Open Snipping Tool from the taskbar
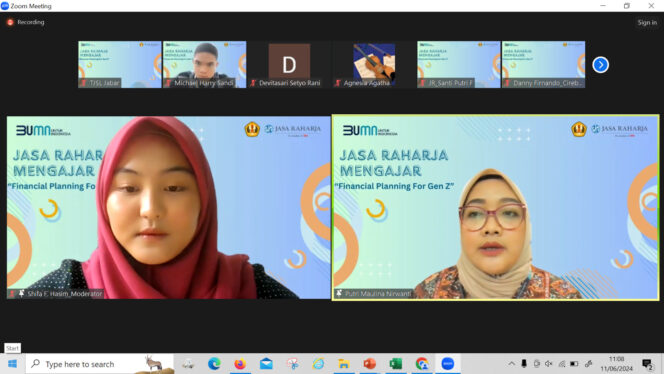 [292, 364]
